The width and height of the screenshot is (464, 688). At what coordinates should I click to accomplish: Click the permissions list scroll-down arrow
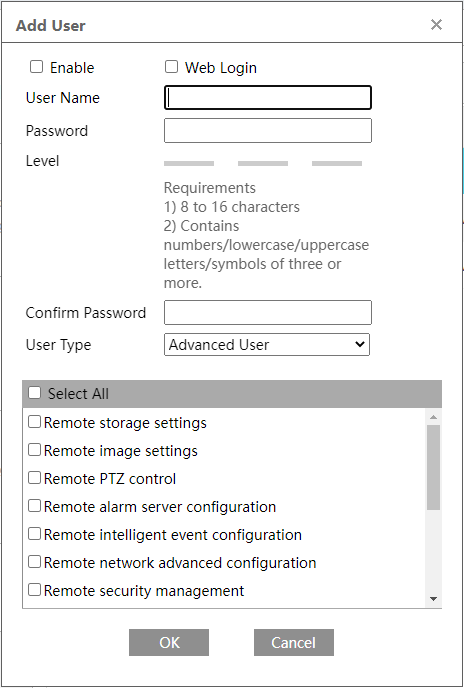click(x=434, y=599)
